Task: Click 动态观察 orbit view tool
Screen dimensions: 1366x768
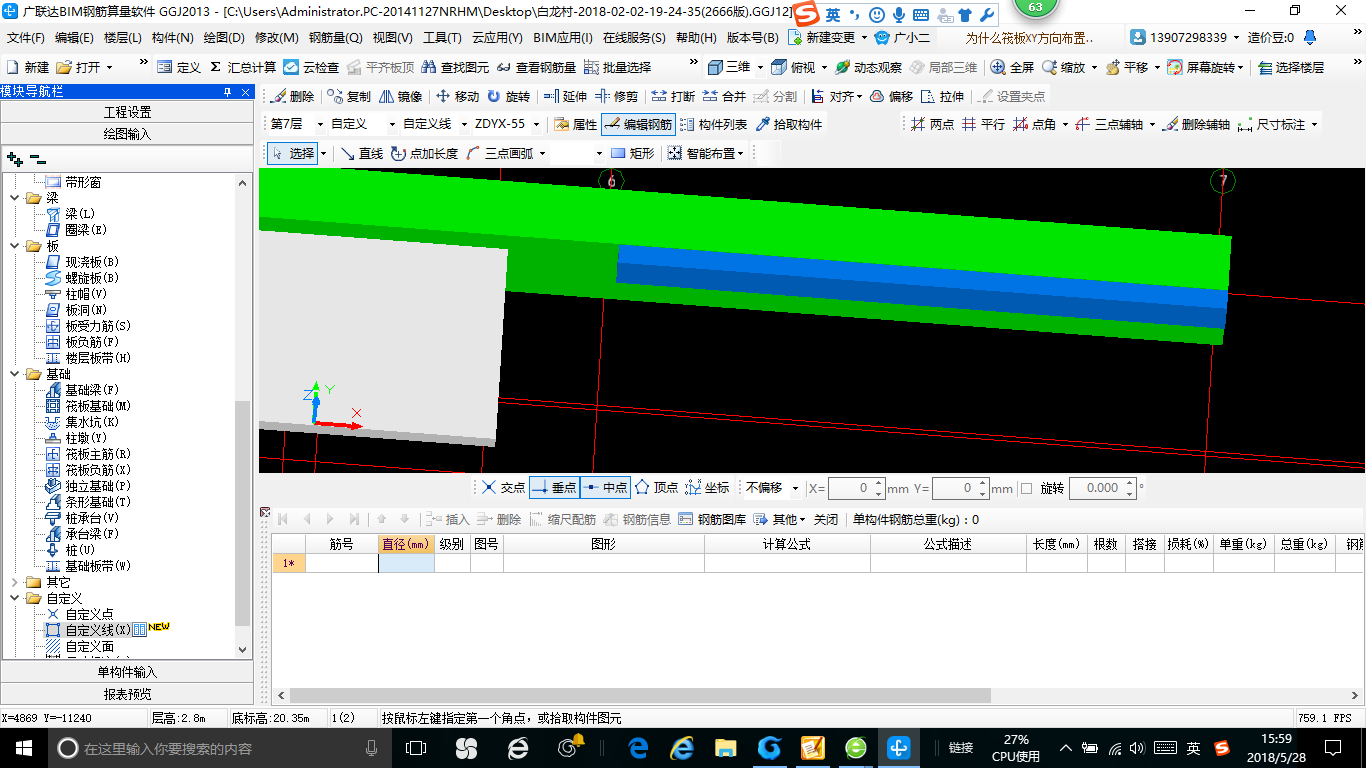Action: (x=869, y=67)
